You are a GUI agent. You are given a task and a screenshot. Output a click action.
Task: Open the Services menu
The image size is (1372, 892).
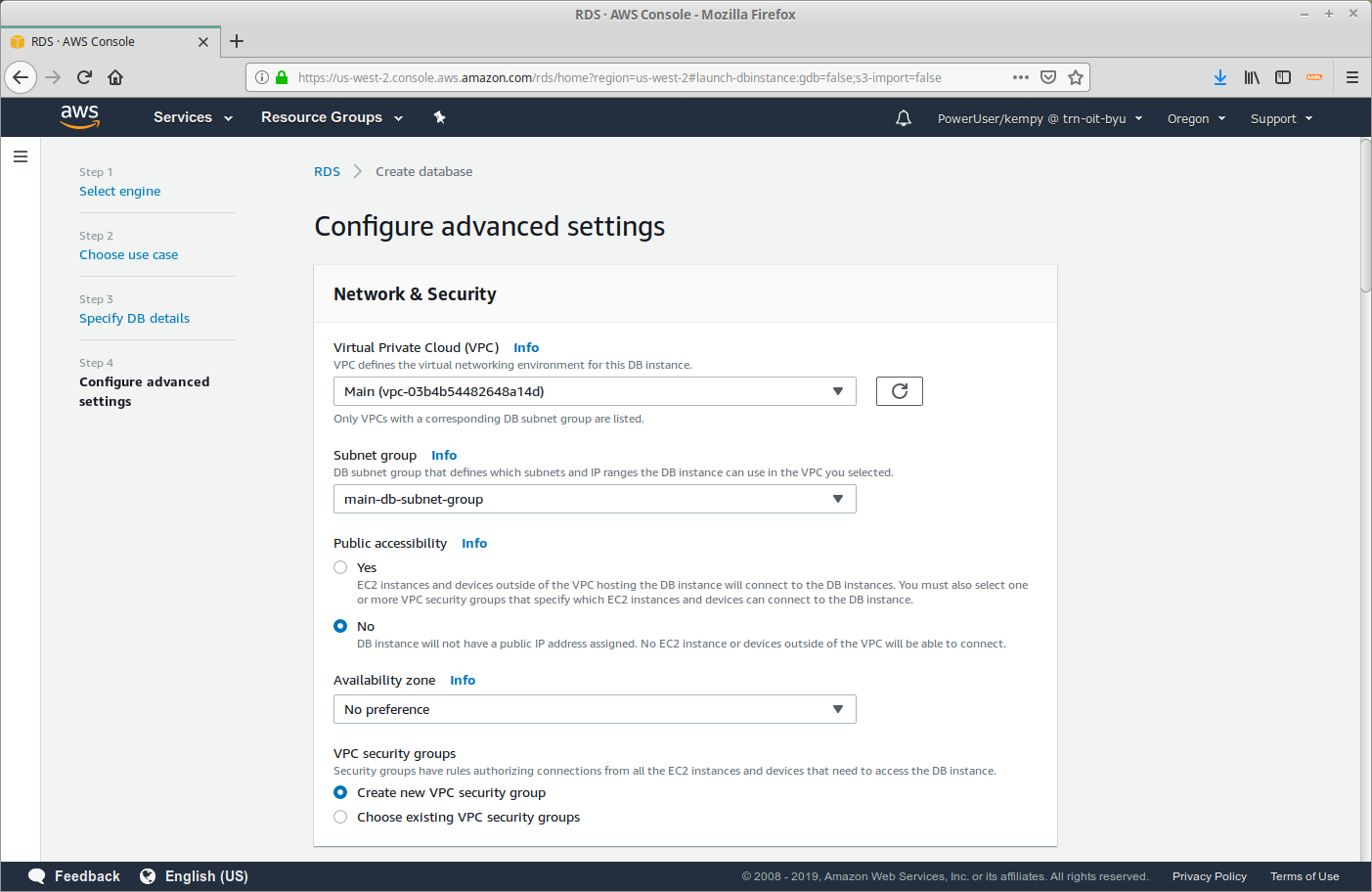193,117
